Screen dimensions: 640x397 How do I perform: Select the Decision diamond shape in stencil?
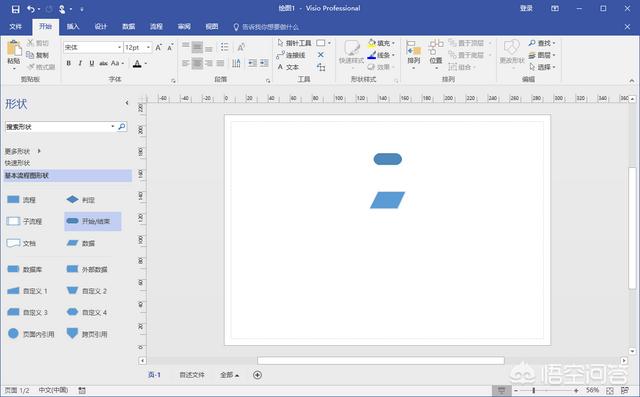(72, 200)
